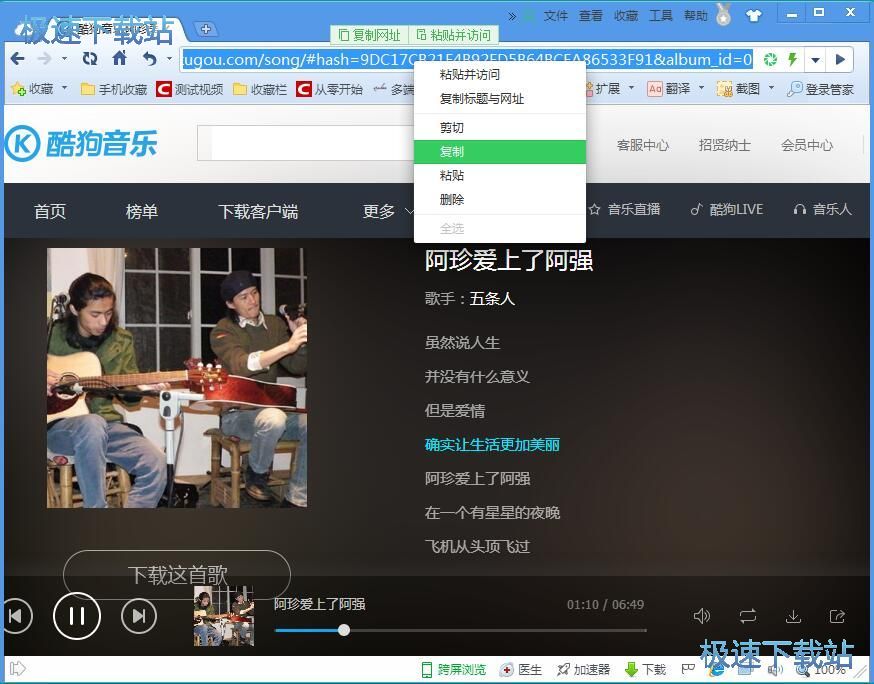Open the 收藏栏 bookmark folder
The height and width of the screenshot is (684, 874).
point(260,89)
